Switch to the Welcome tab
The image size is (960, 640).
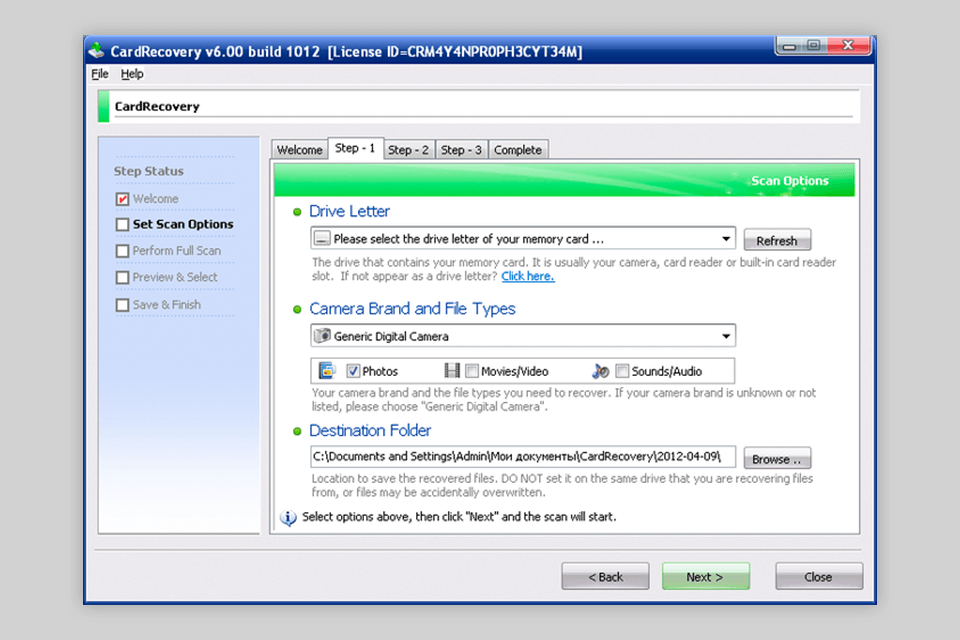299,150
